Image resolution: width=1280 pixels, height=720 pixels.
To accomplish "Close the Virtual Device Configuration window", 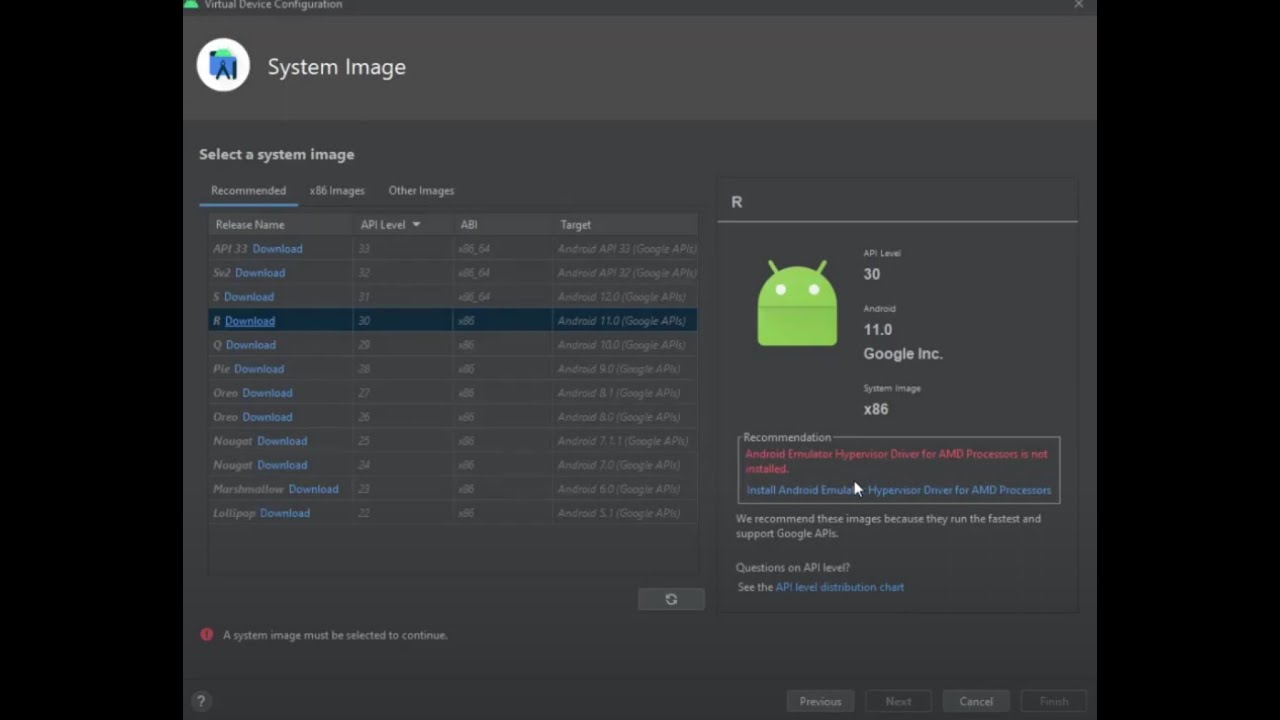I will tap(1078, 5).
